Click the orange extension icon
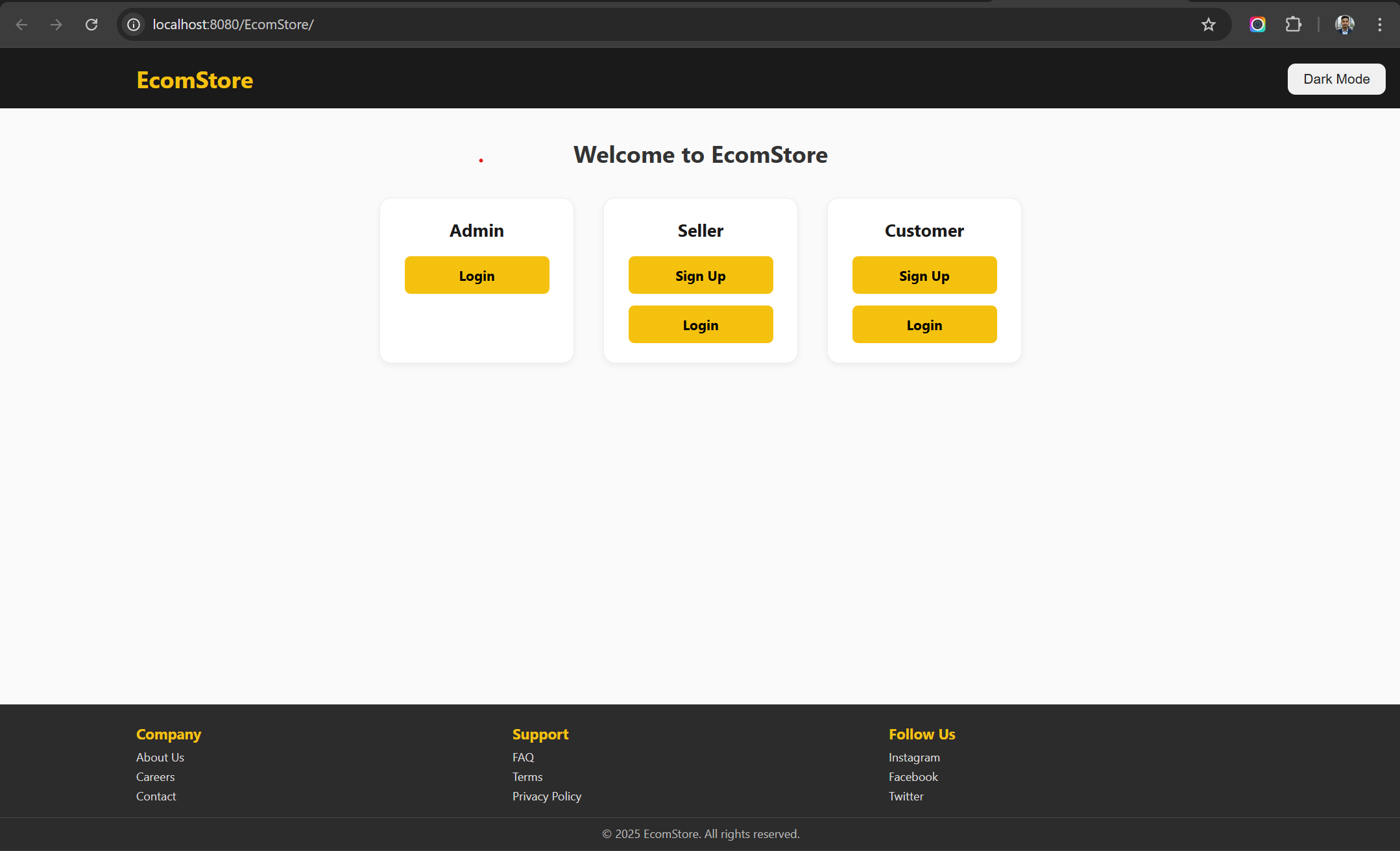Image resolution: width=1400 pixels, height=851 pixels. coord(1257,24)
